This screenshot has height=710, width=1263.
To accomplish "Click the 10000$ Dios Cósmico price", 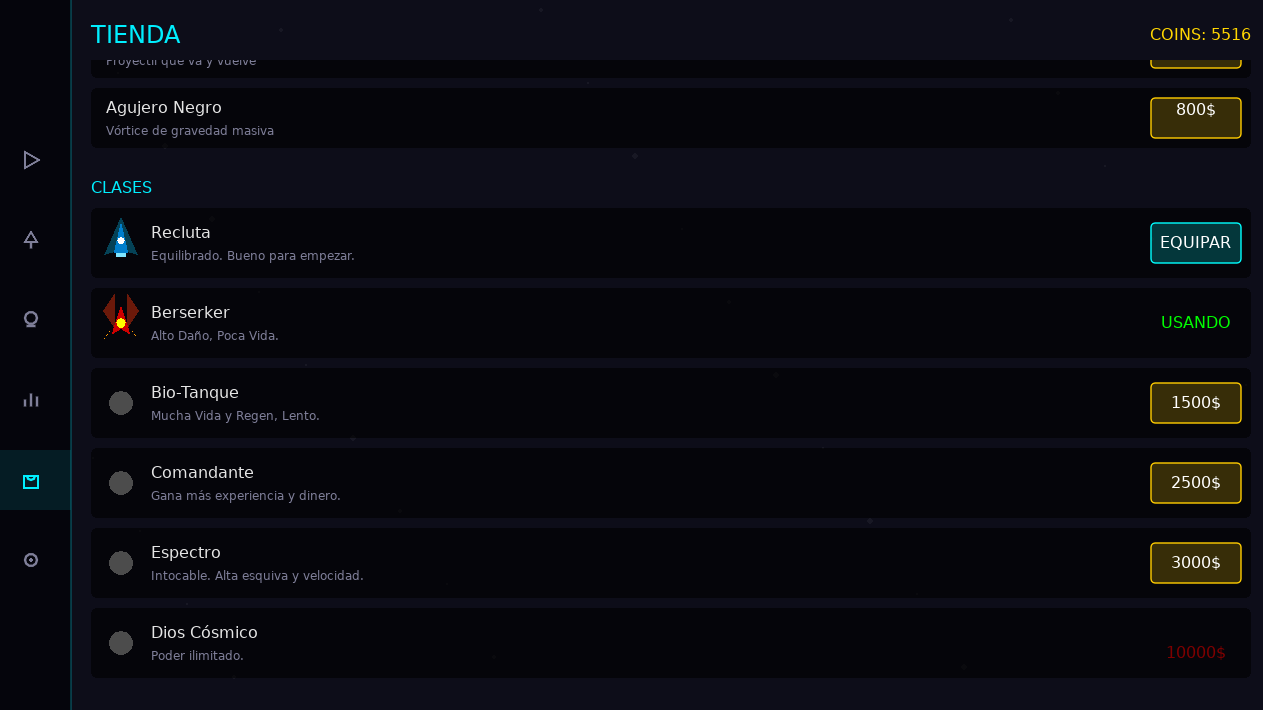I will pyautogui.click(x=1195, y=653).
